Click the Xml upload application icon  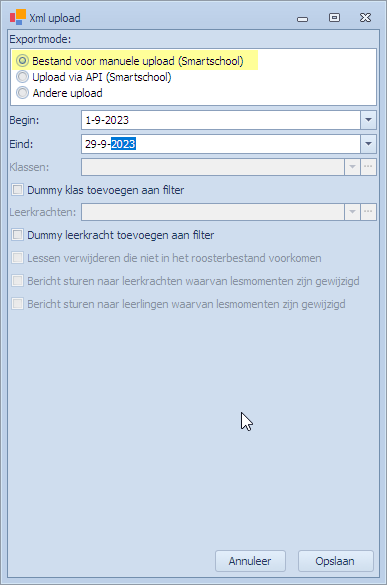18,17
